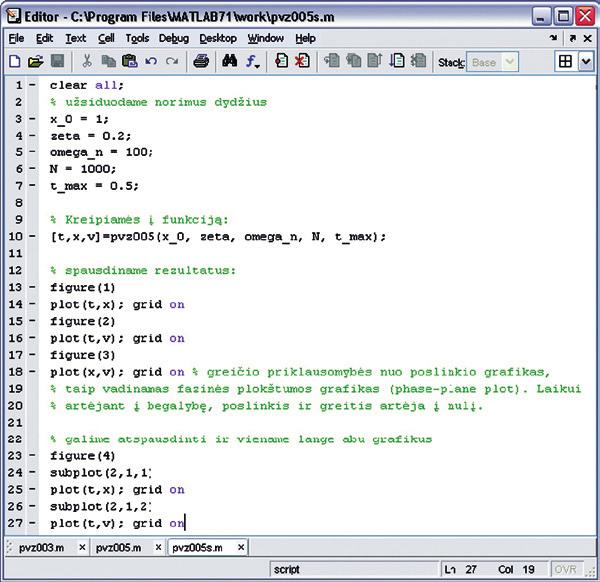The width and height of the screenshot is (600, 582).
Task: Toggle breakpoint dash on line 3
Action: pyautogui.click(x=33, y=119)
